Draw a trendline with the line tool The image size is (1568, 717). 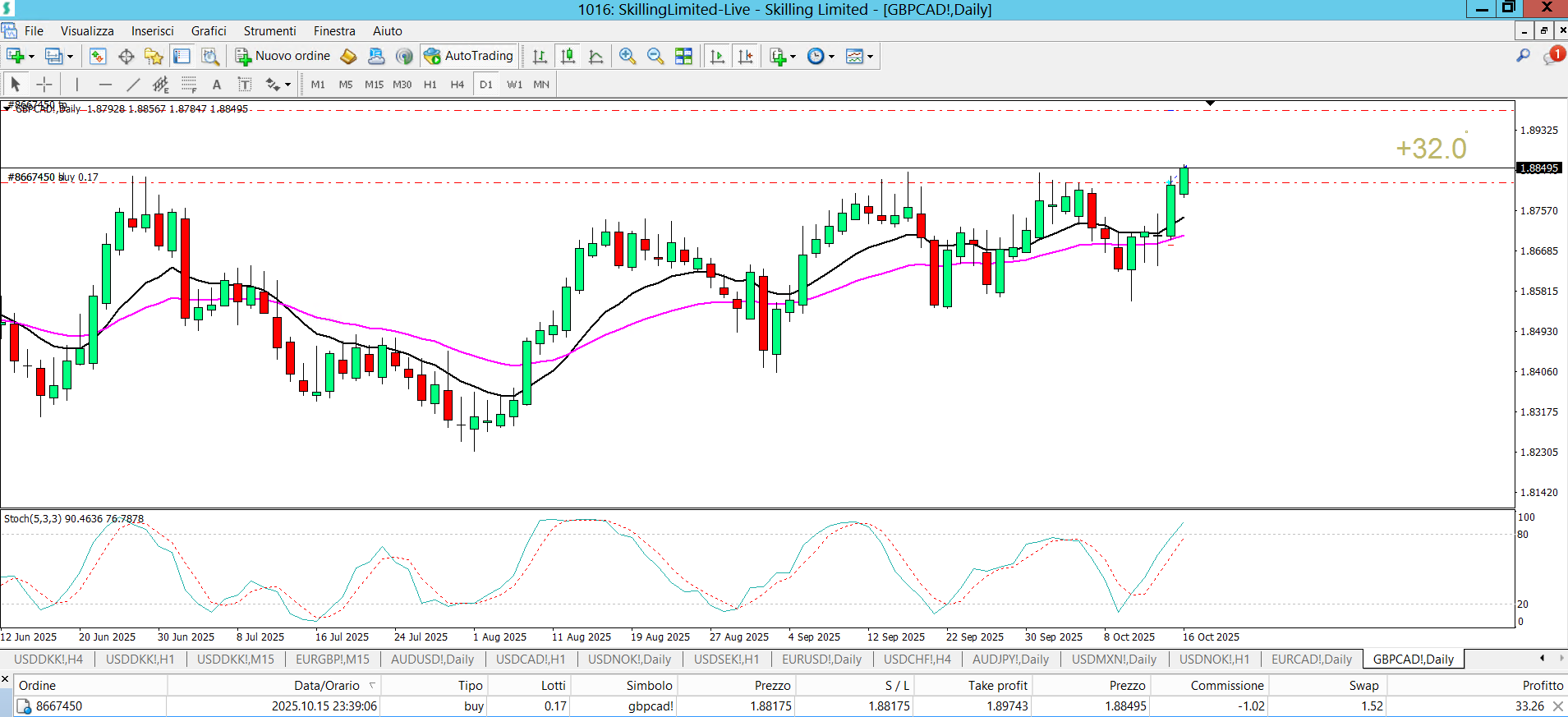click(133, 84)
